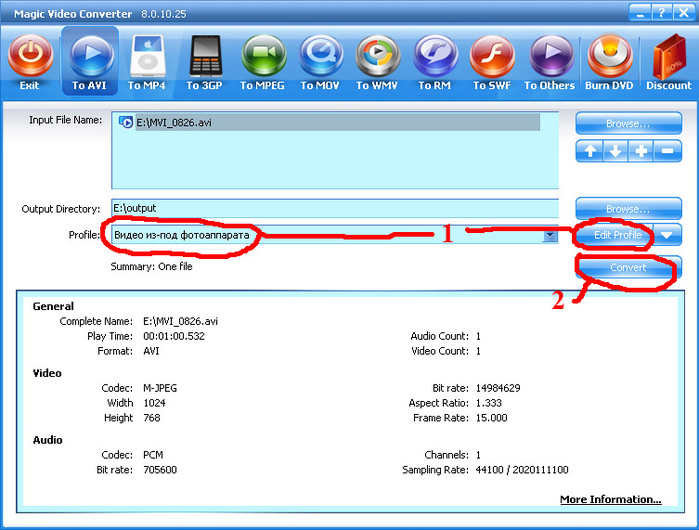Click Sampling Rate value 44100 / 2020111100
This screenshot has width=699, height=530.
(x=522, y=470)
